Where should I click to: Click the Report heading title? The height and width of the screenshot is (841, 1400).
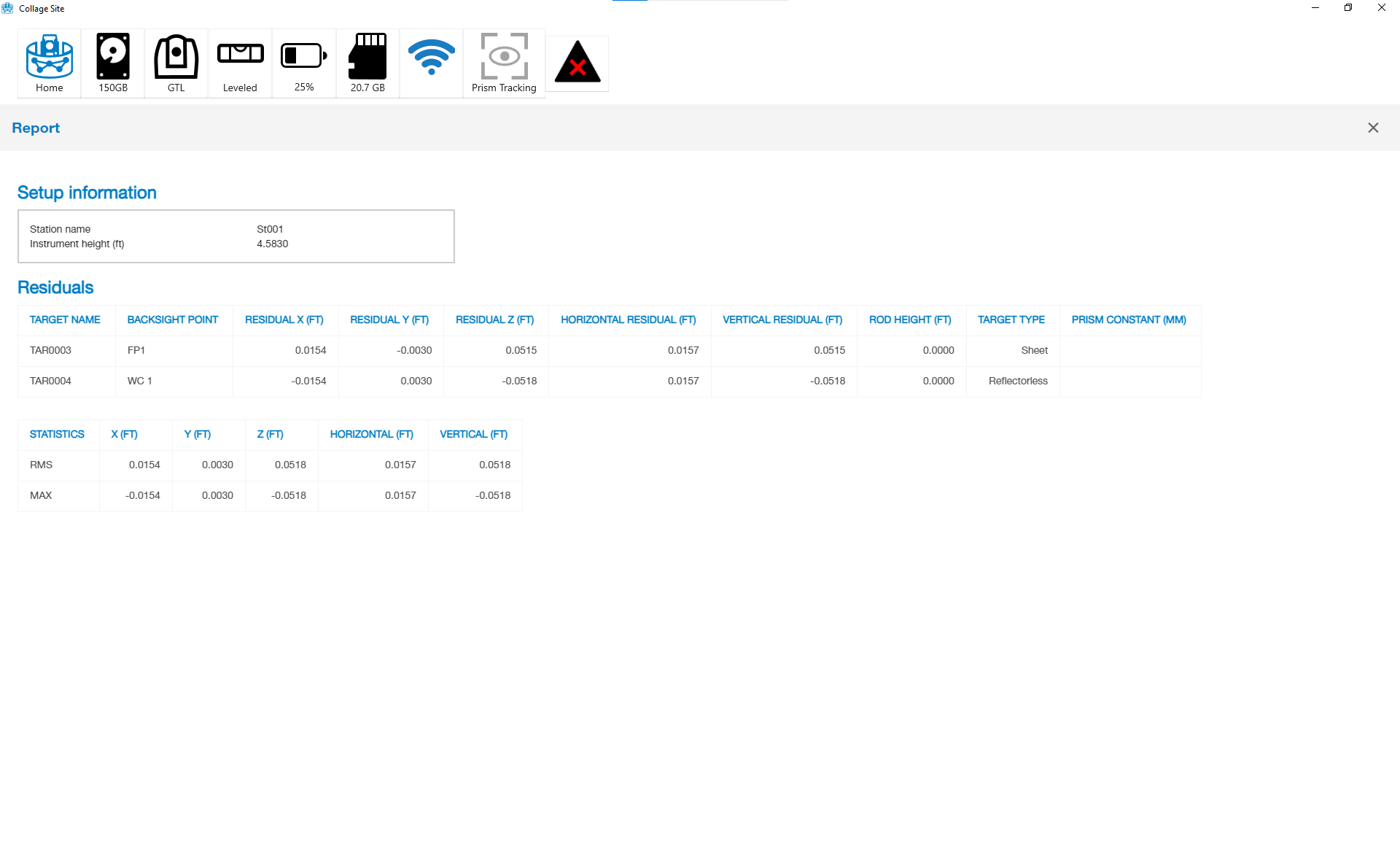tap(36, 128)
